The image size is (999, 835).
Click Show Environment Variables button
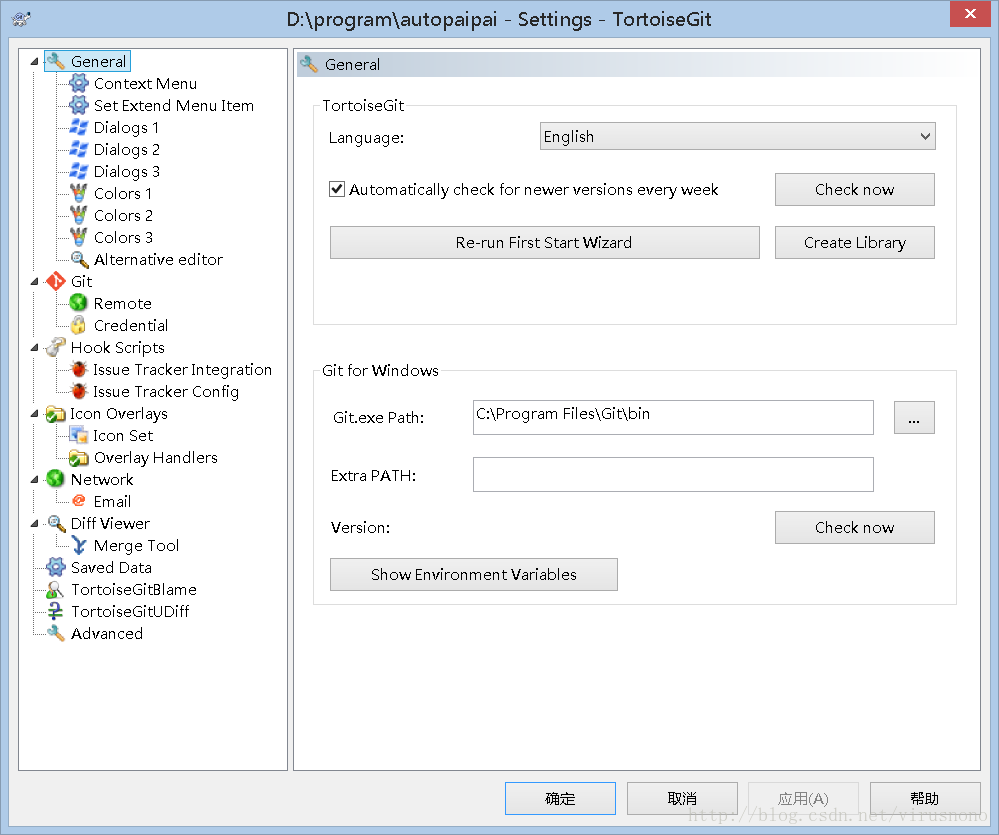[473, 574]
